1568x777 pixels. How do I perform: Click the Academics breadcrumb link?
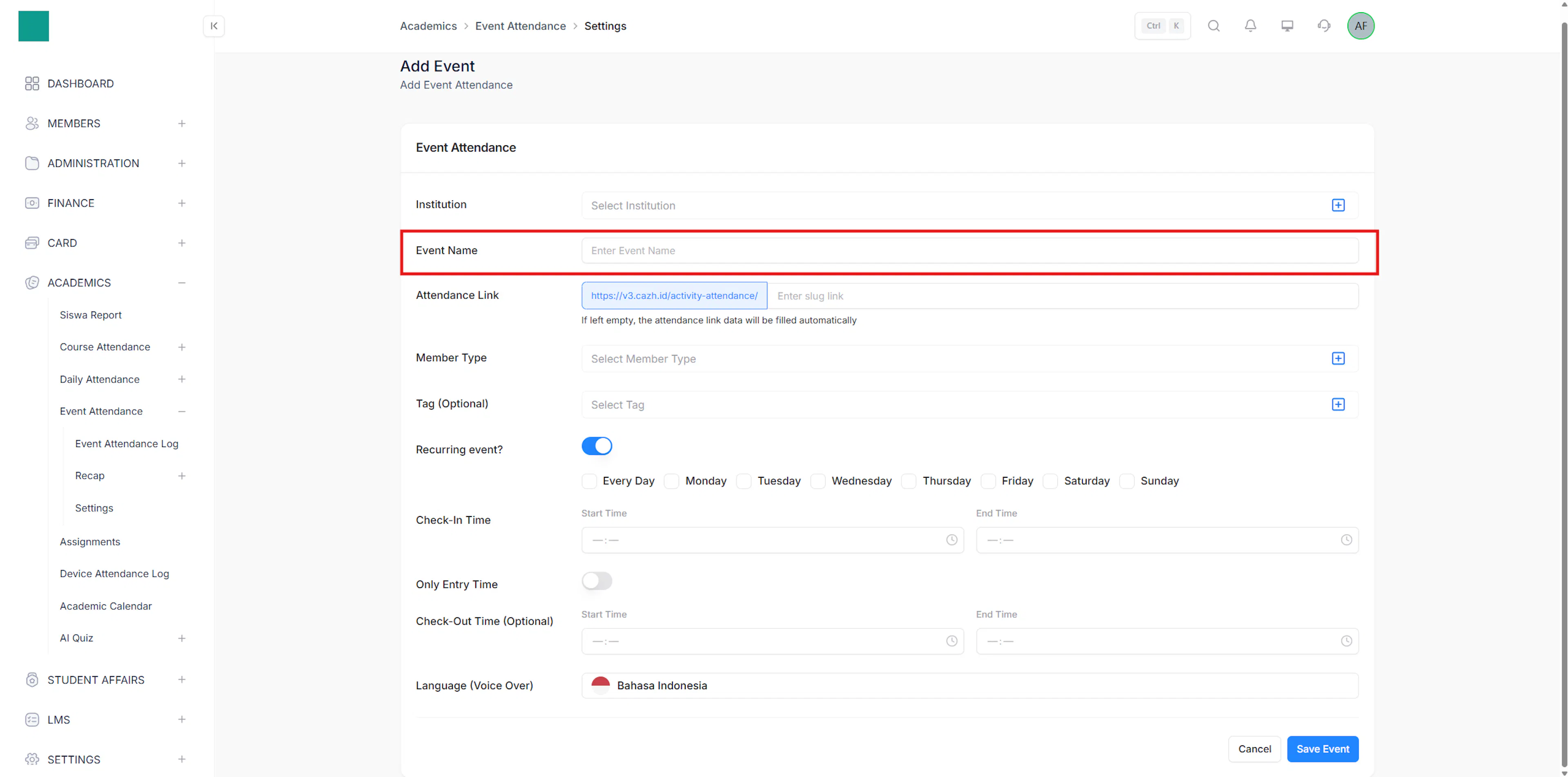pos(428,26)
